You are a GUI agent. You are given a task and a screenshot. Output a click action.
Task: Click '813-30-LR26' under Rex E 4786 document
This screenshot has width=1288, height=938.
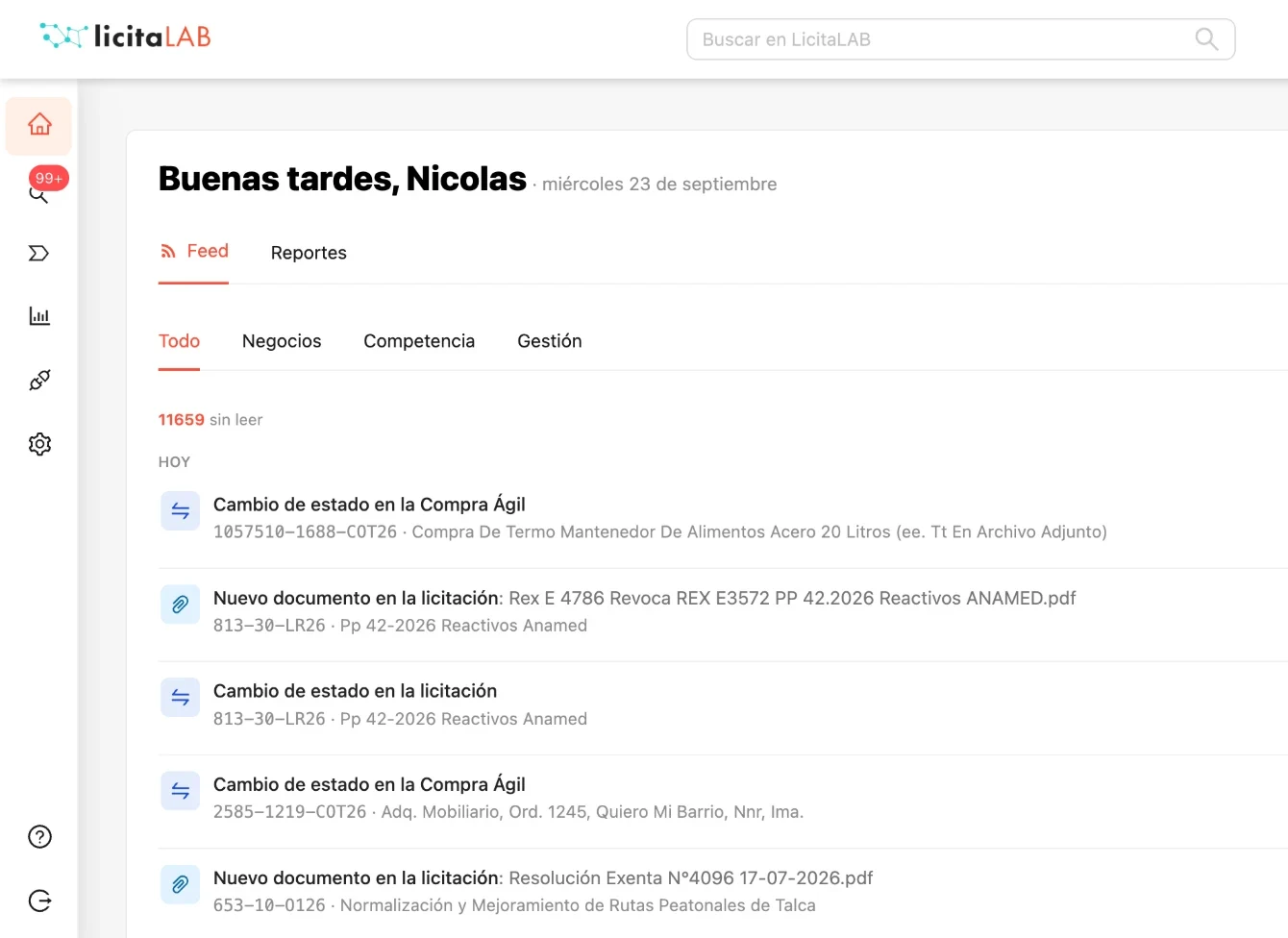point(269,626)
